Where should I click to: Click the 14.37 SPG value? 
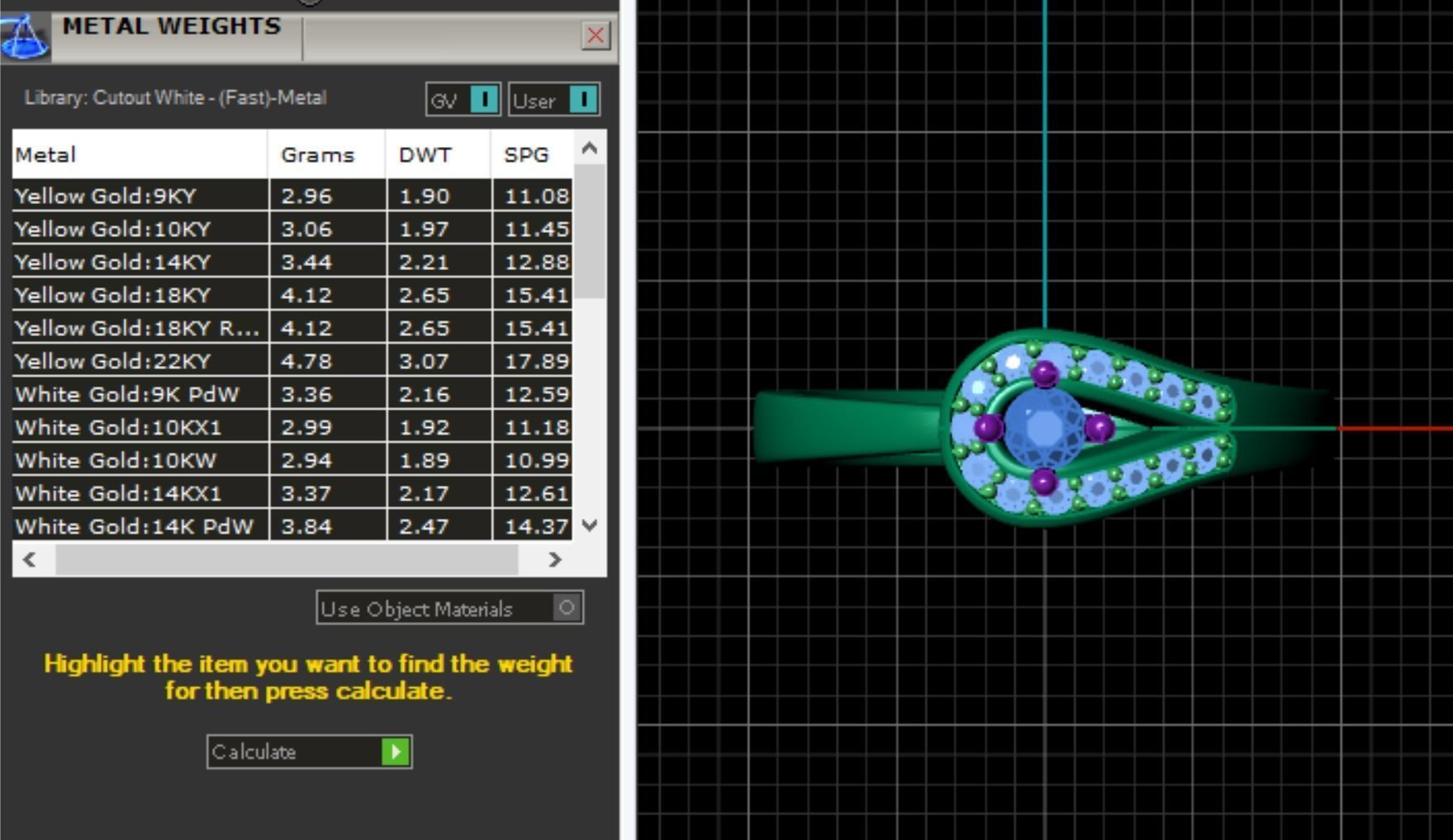click(x=537, y=526)
